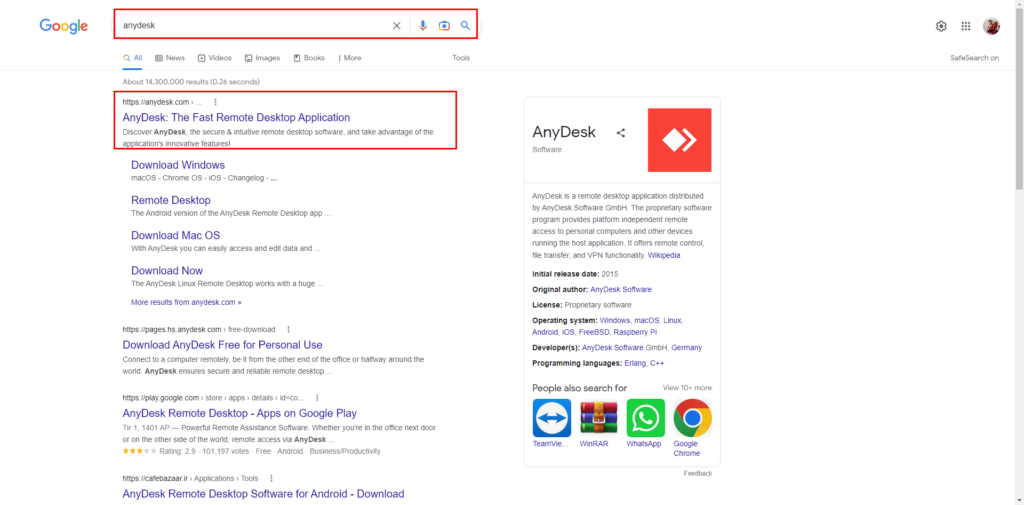The image size is (1024, 505).
Task: Open three-dot menu beside anydesk.com result
Action: click(216, 102)
